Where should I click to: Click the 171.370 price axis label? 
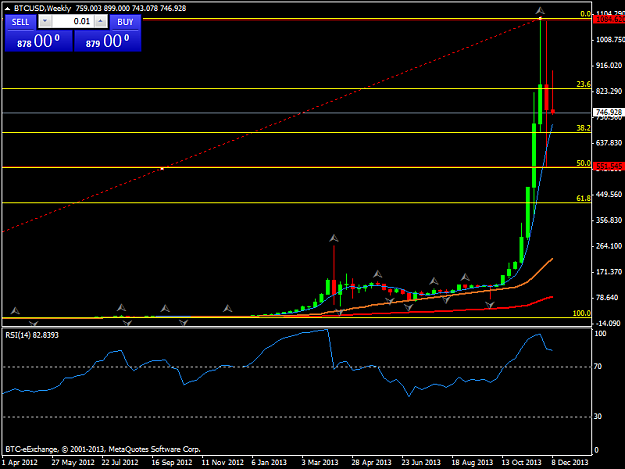tap(609, 272)
